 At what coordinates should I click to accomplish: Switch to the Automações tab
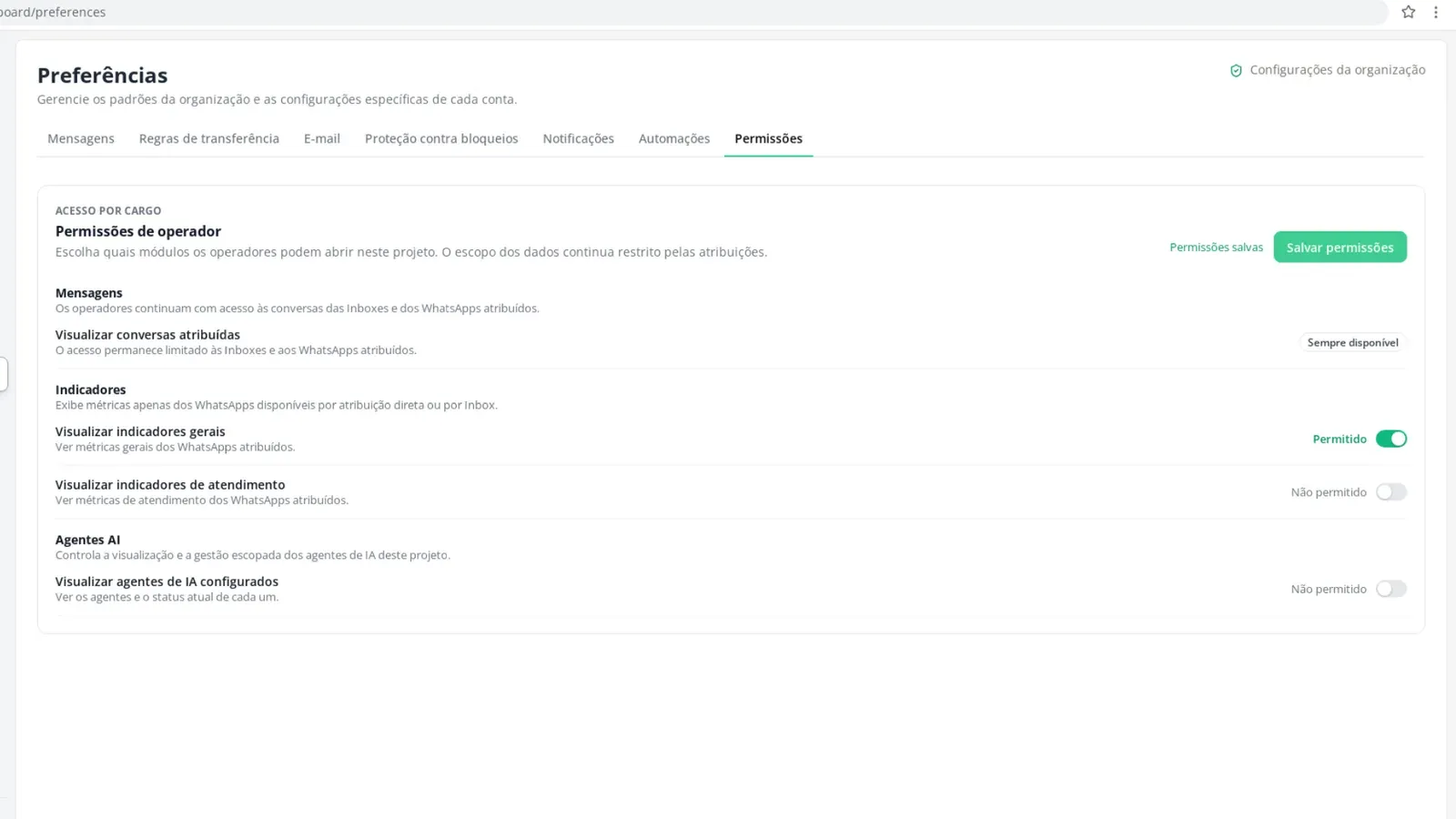[x=674, y=138]
